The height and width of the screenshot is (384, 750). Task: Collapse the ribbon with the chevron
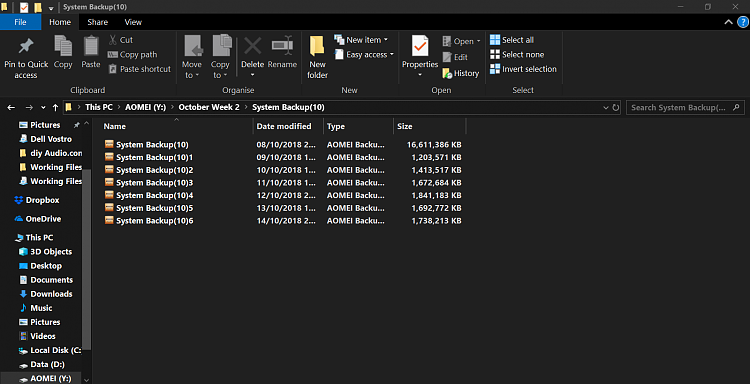tap(728, 22)
